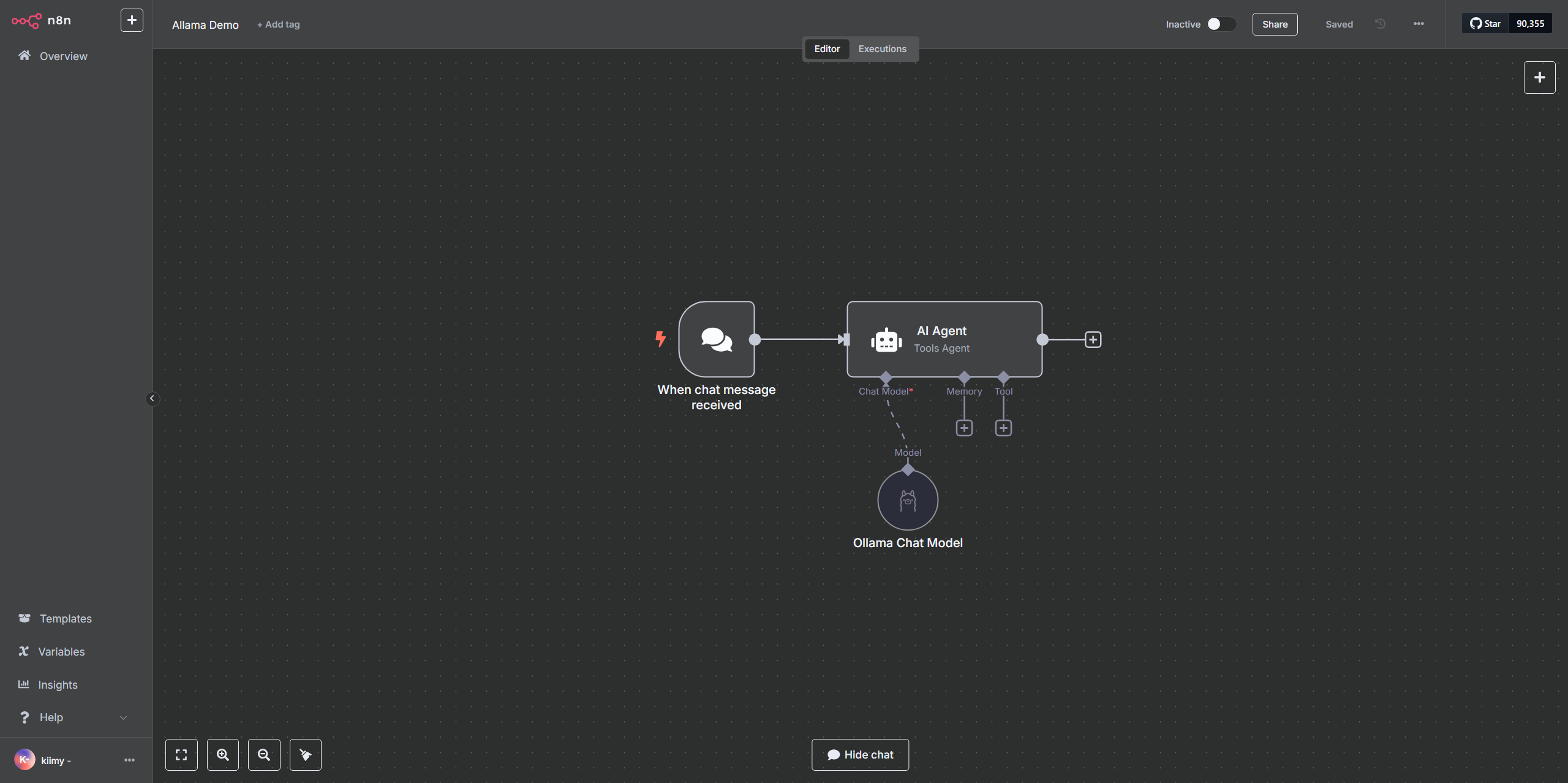The width and height of the screenshot is (1568, 783).
Task: Collapse the left sidebar with chevron
Action: click(x=152, y=399)
